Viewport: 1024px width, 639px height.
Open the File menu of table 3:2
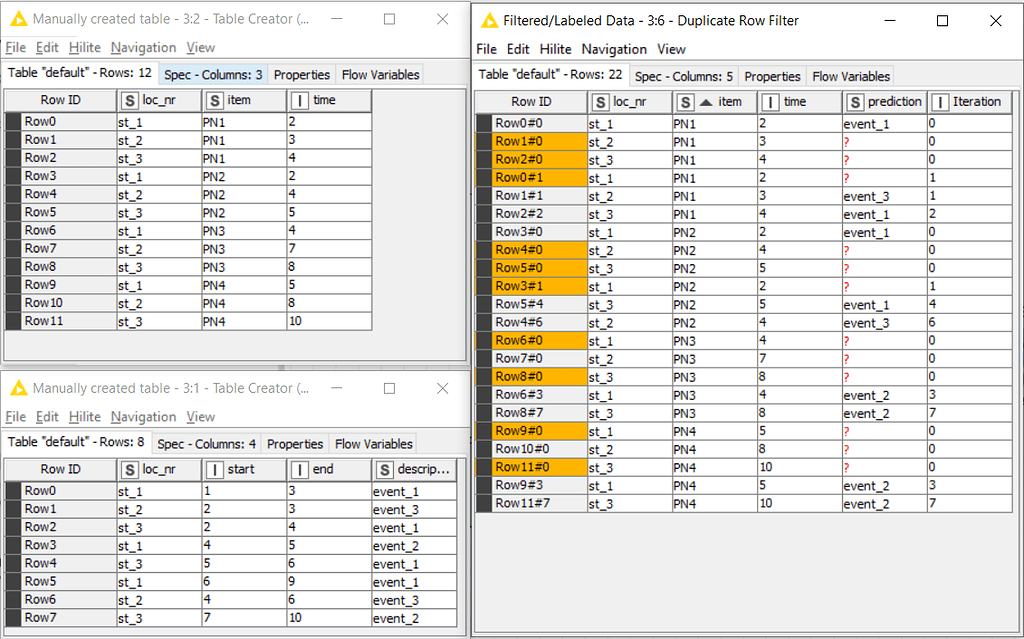[x=17, y=47]
